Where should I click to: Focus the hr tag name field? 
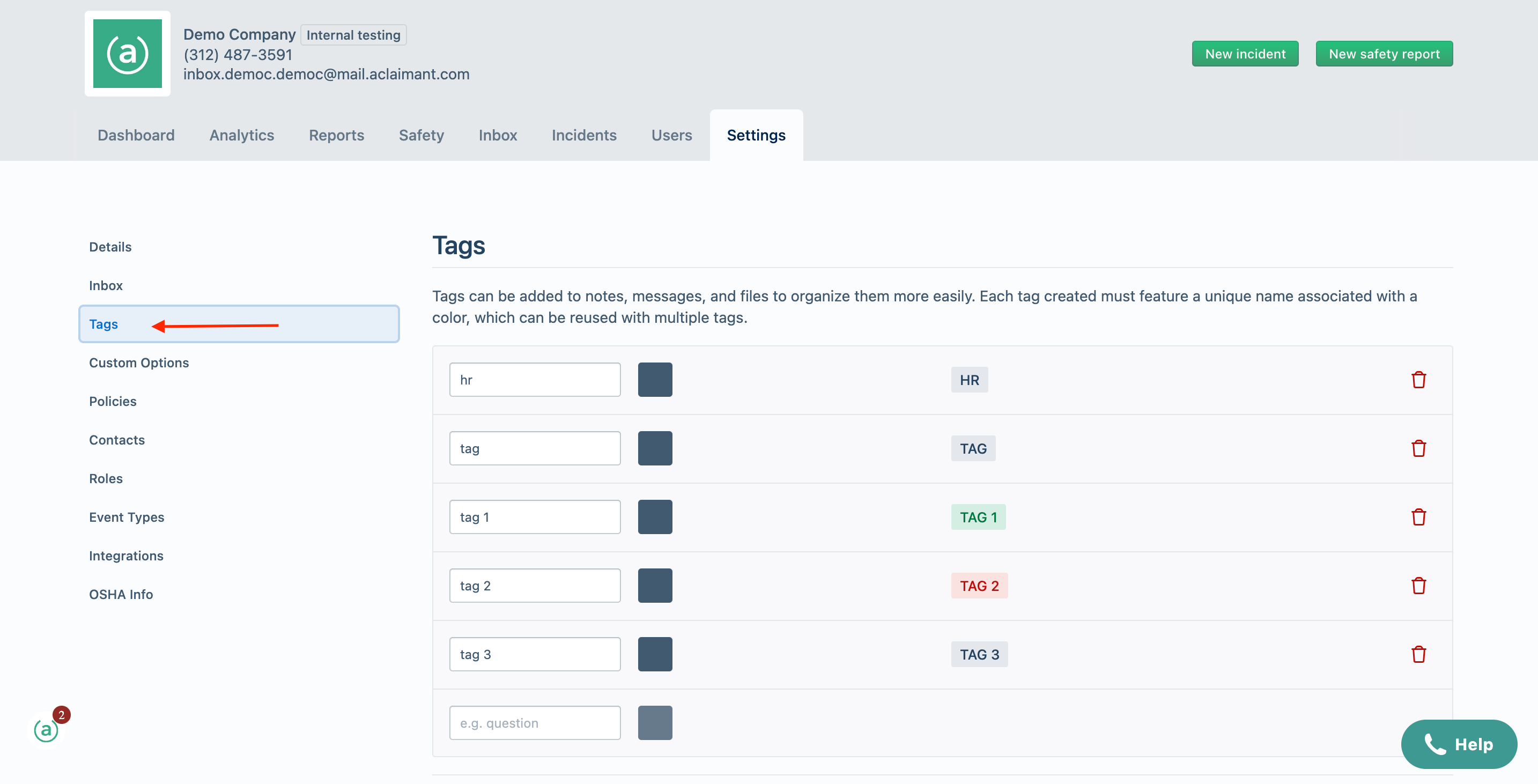click(535, 380)
